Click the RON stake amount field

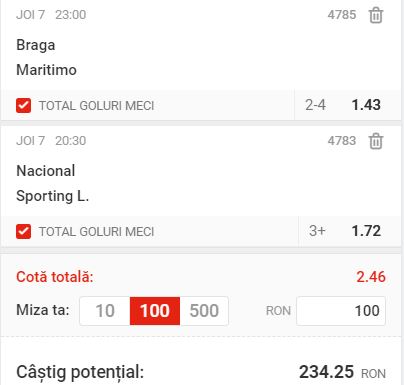coord(341,311)
